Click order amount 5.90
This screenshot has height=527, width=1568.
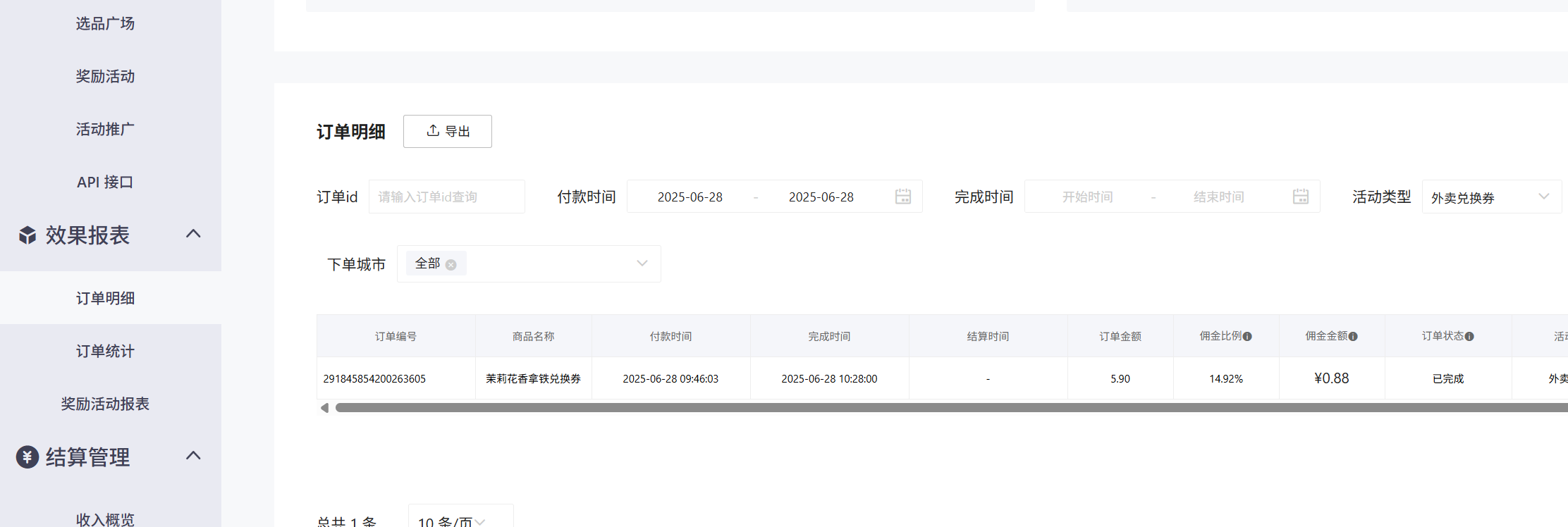coord(1120,379)
